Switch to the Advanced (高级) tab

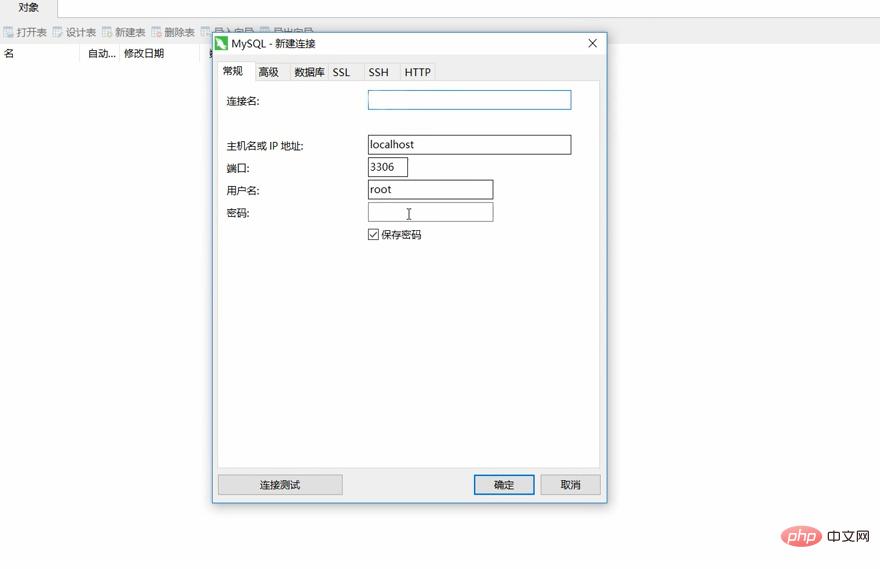coord(269,72)
